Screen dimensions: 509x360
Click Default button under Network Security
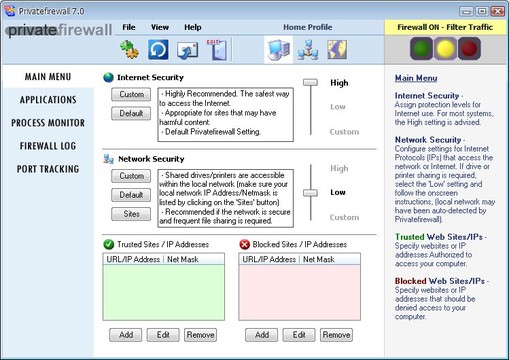[x=131, y=195]
